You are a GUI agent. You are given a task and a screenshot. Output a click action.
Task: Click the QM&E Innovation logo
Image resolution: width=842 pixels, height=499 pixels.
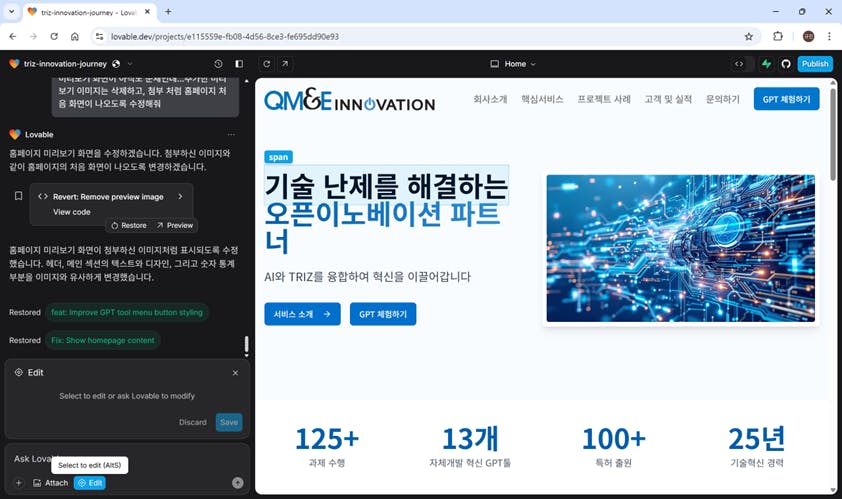(x=349, y=100)
